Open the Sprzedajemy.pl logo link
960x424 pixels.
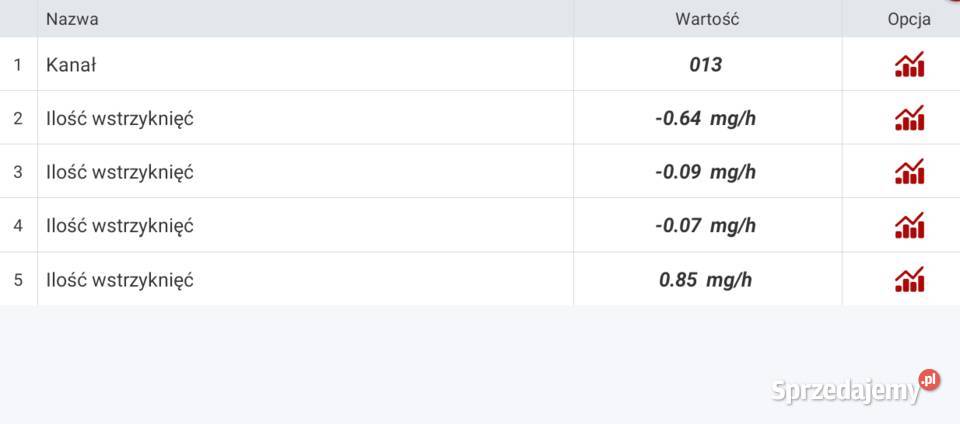[x=856, y=389]
